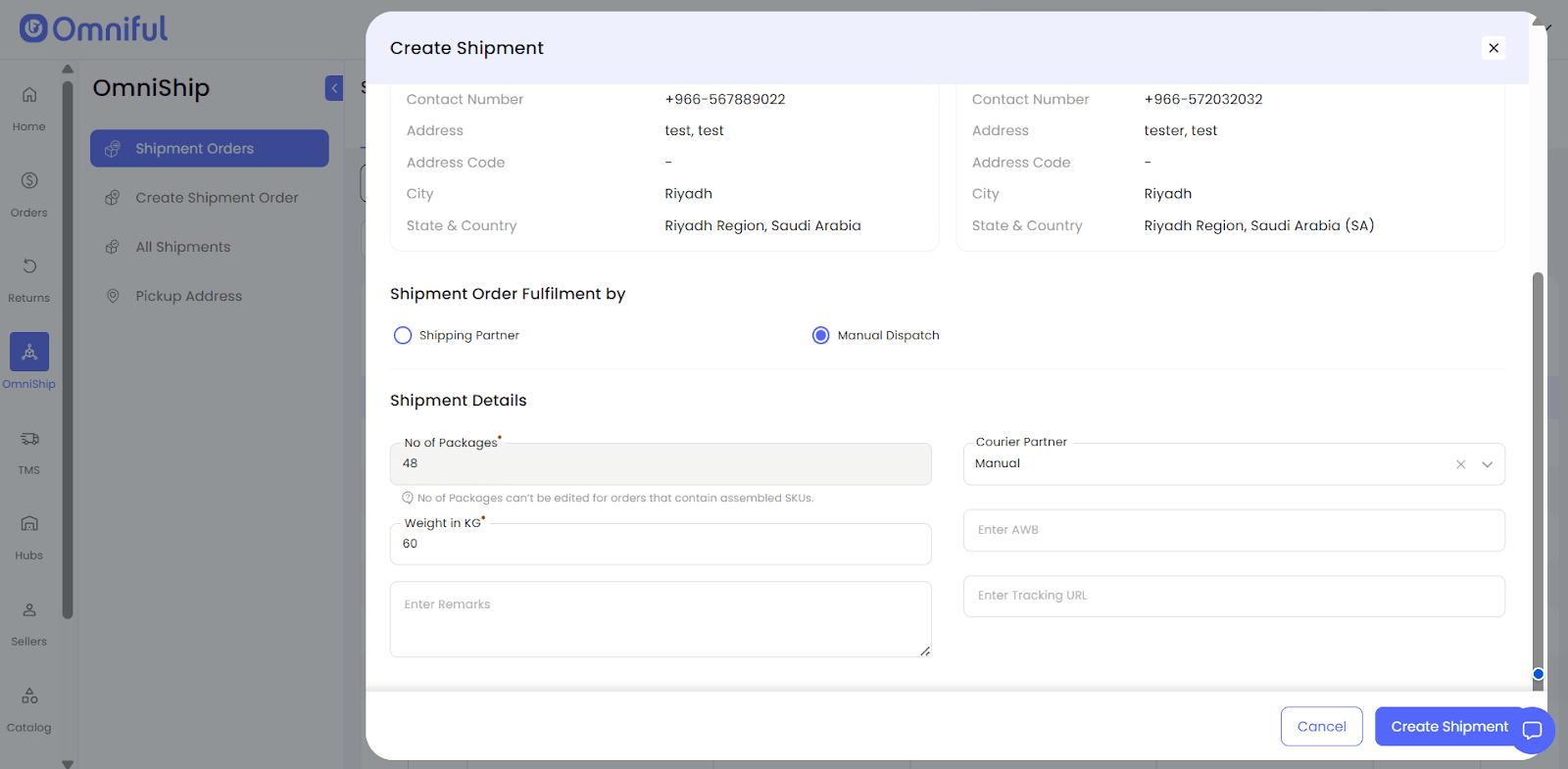Clear the Courier Partner Manual selection
The height and width of the screenshot is (769, 1568).
pyautogui.click(x=1460, y=464)
